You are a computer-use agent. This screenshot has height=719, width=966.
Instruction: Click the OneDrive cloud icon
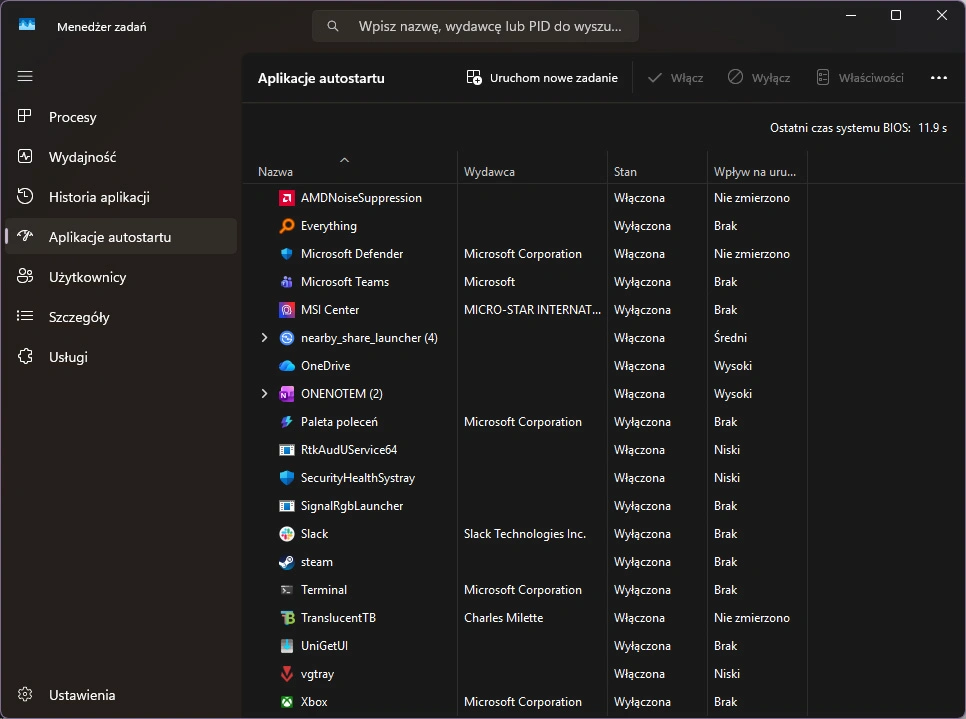click(287, 366)
